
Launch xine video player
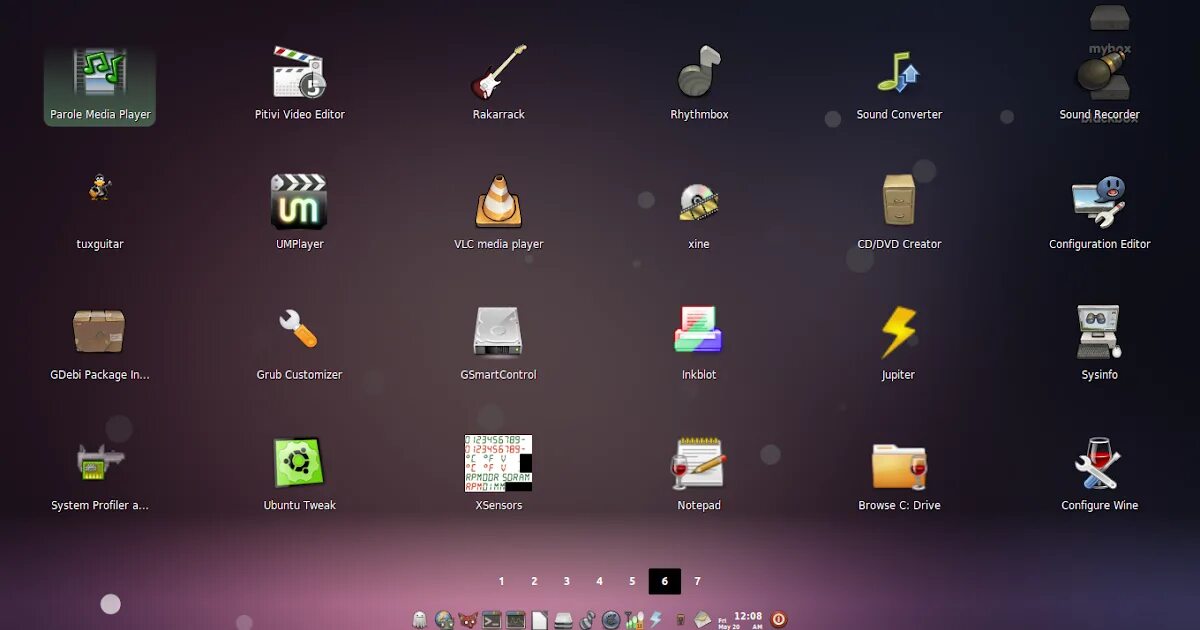(699, 214)
